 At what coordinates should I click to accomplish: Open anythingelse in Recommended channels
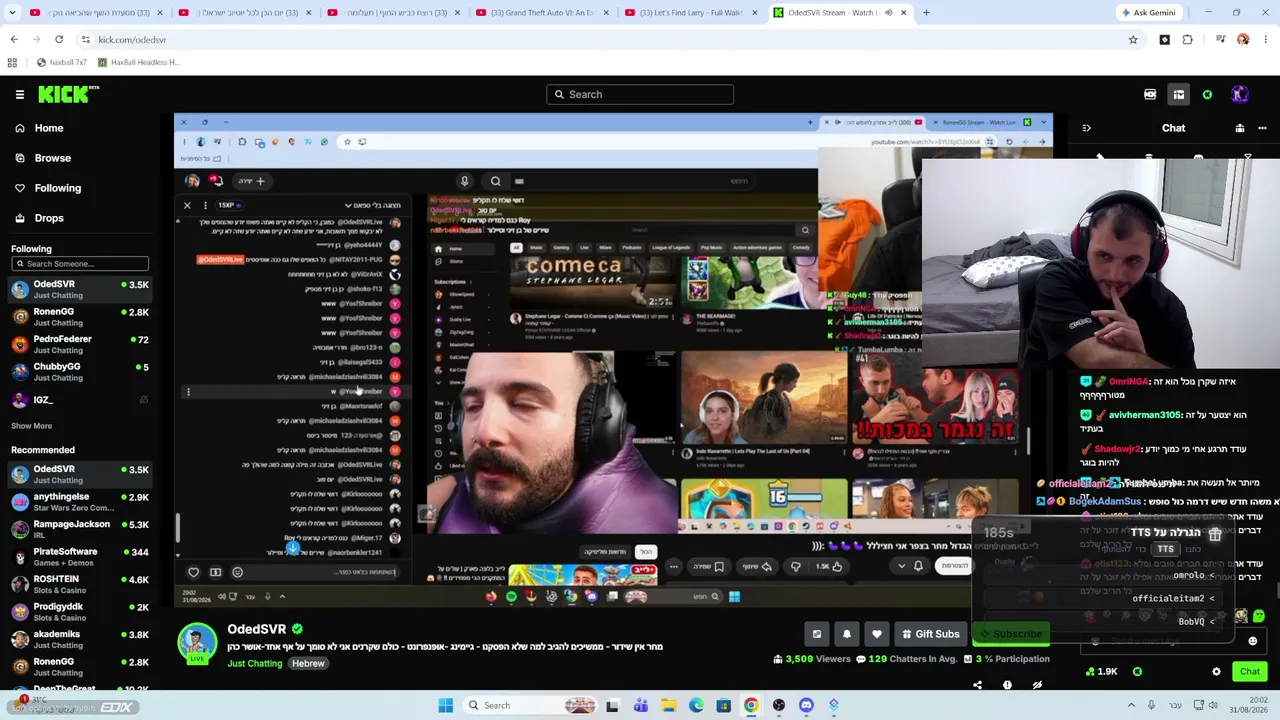80,502
